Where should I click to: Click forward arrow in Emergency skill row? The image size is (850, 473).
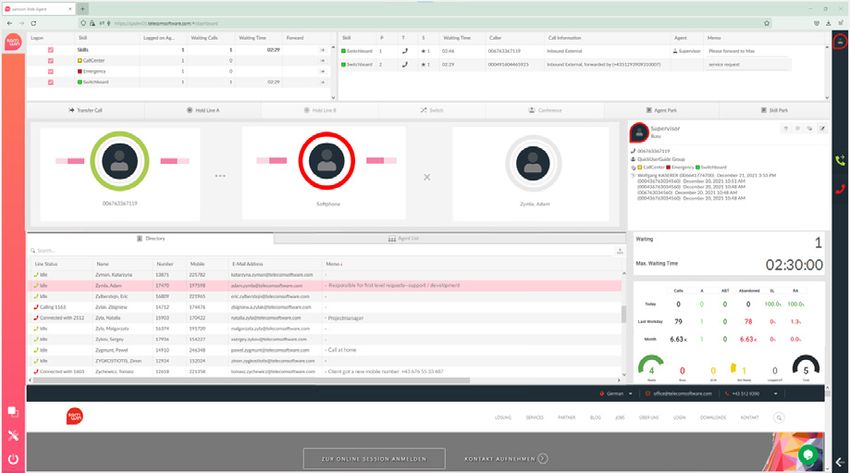coord(322,71)
